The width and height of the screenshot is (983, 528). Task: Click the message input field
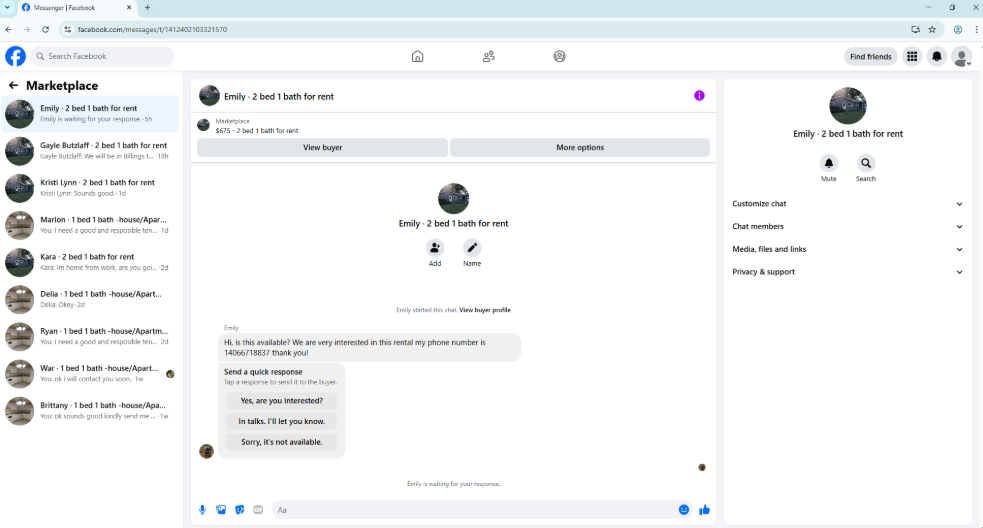click(x=475, y=510)
